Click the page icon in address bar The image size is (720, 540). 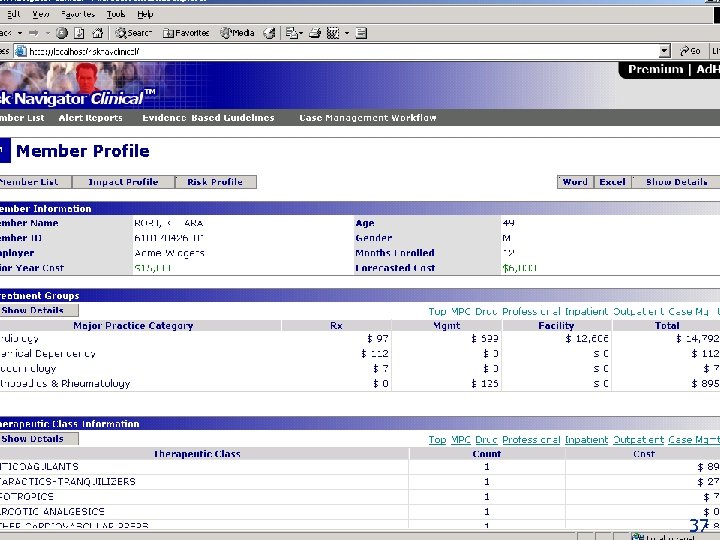(x=21, y=51)
